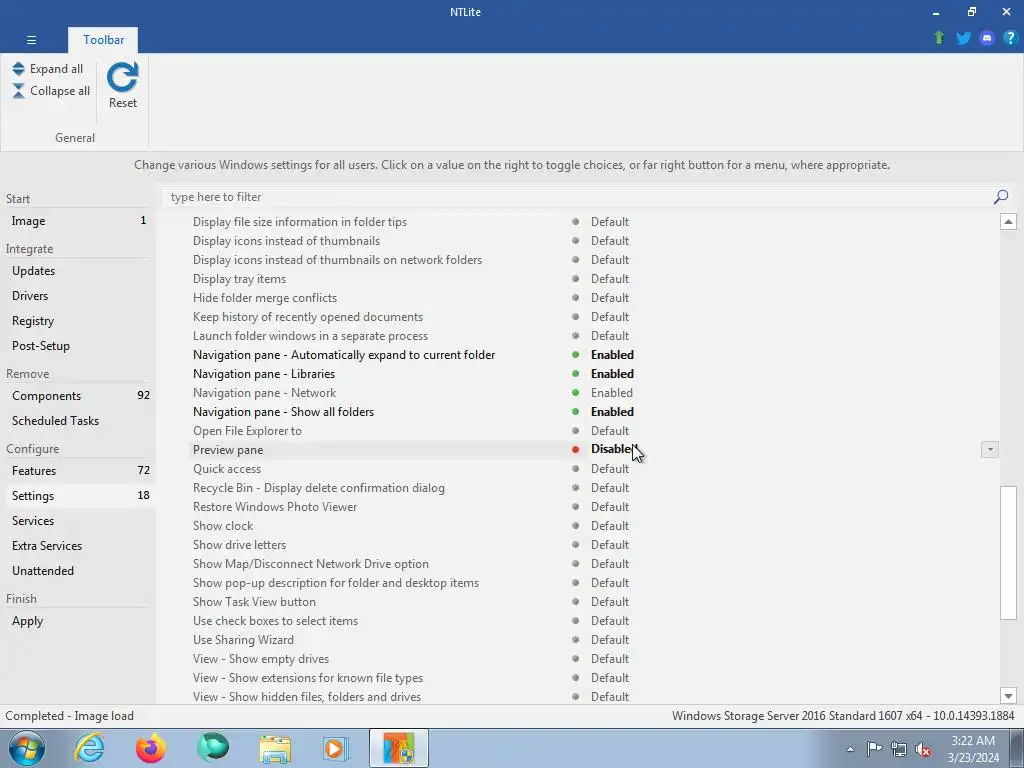Open Scheduled Tasks page

[78, 421]
